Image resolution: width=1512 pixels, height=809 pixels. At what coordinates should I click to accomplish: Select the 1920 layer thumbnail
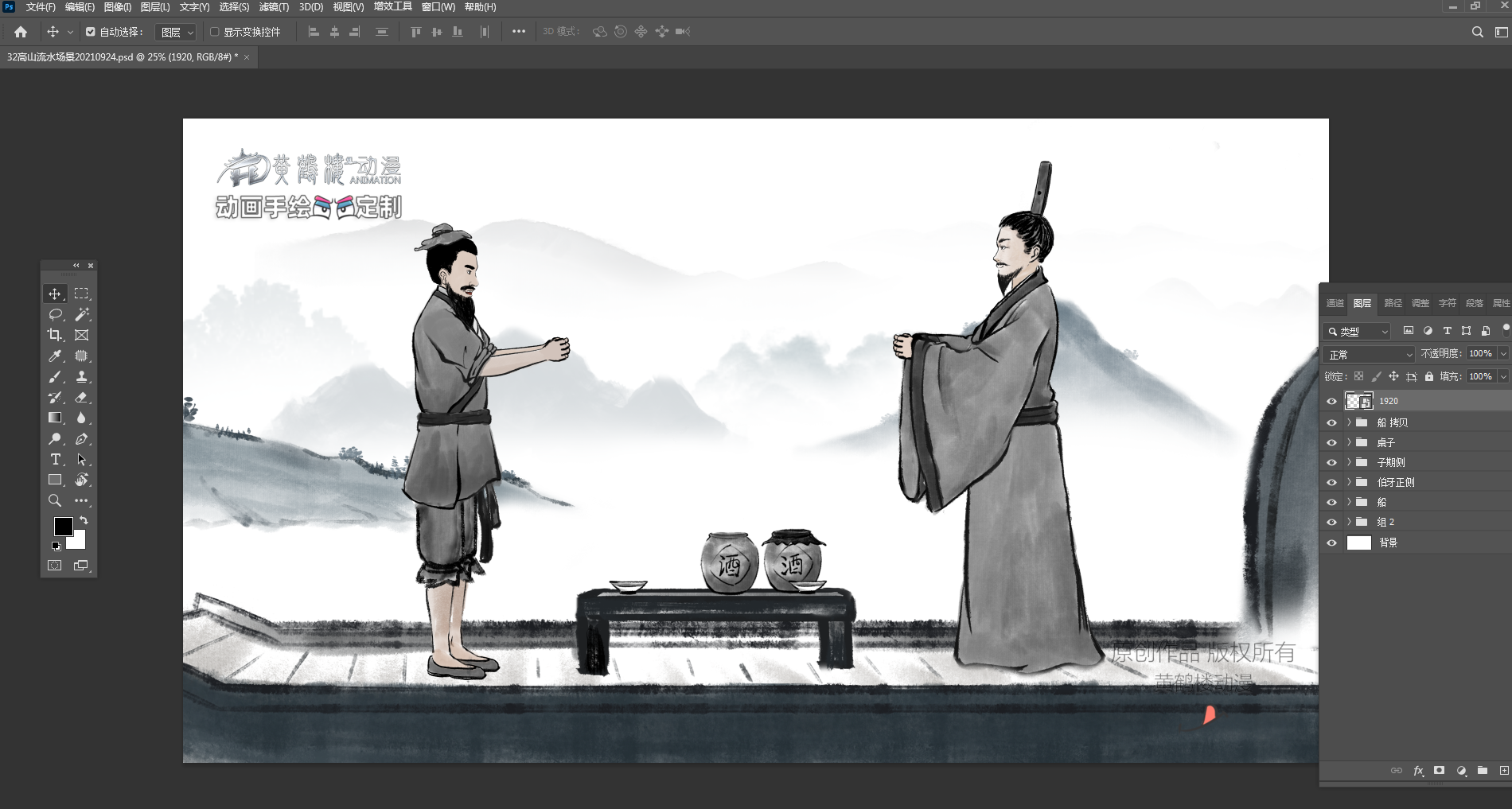1358,401
